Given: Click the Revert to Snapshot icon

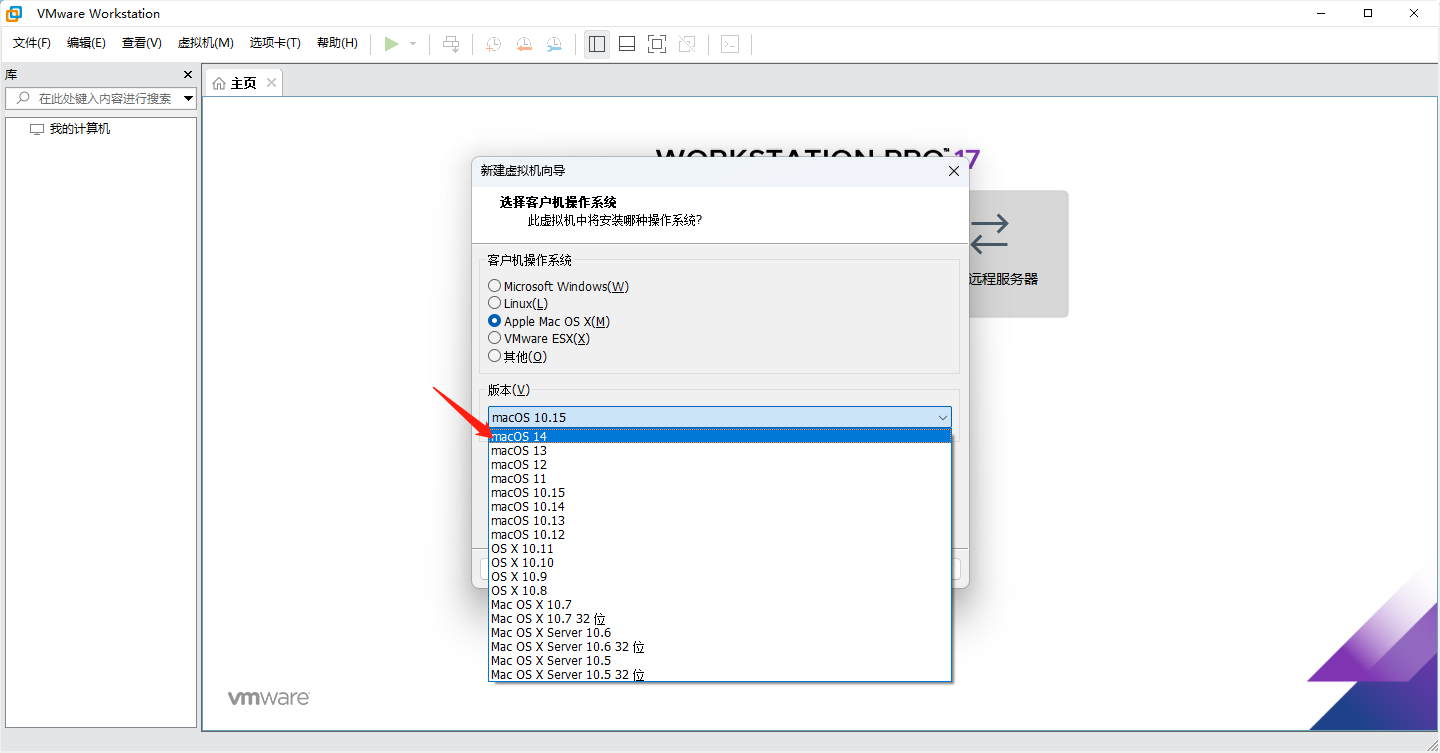Looking at the screenshot, I should tap(524, 44).
